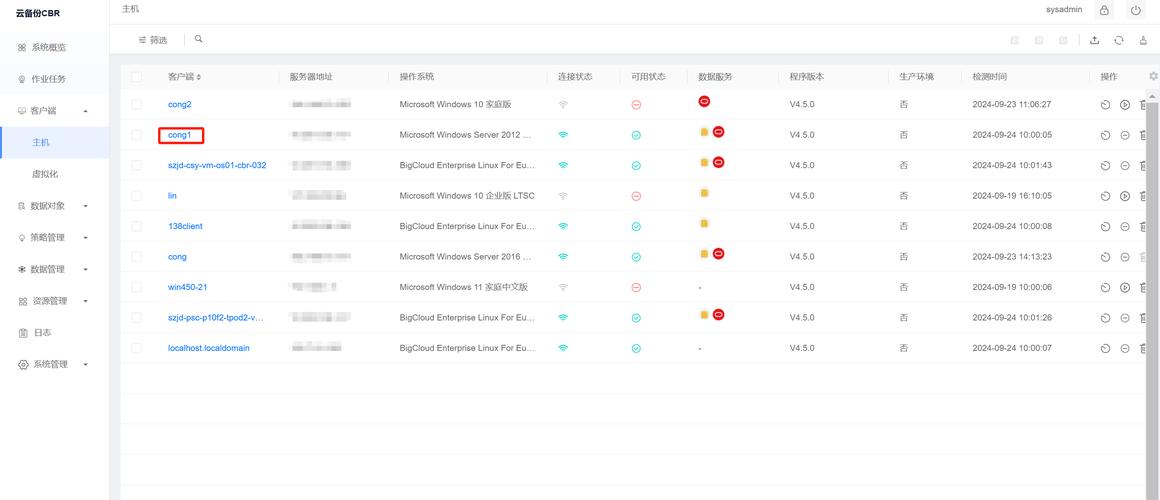Go to 系统概览 in the sidebar
The width and height of the screenshot is (1160, 500).
point(48,47)
